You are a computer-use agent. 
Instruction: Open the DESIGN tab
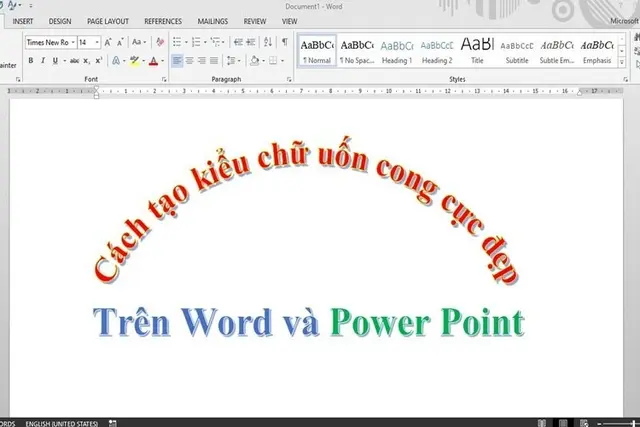60,21
